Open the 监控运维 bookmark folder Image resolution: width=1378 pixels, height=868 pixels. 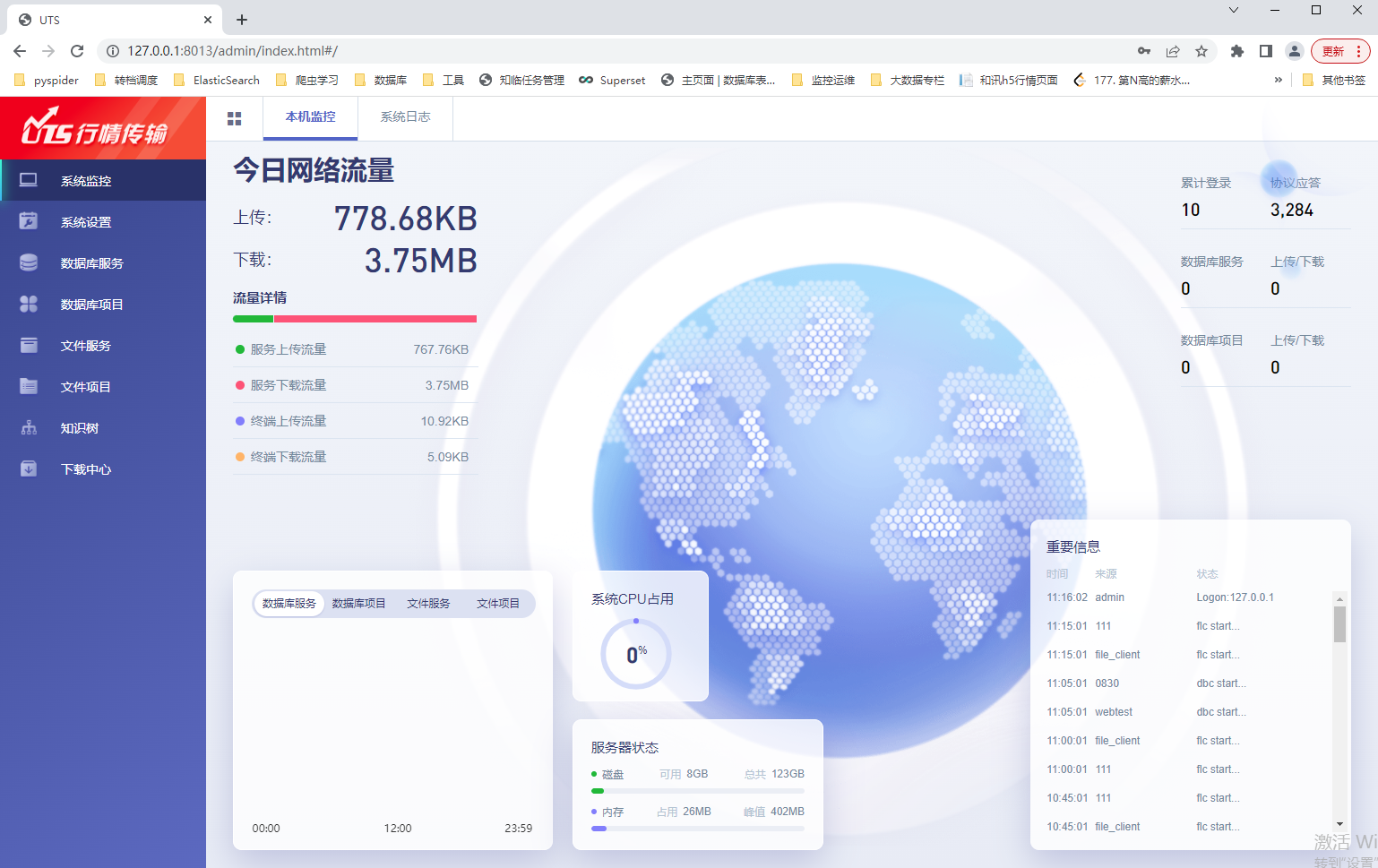coord(823,80)
